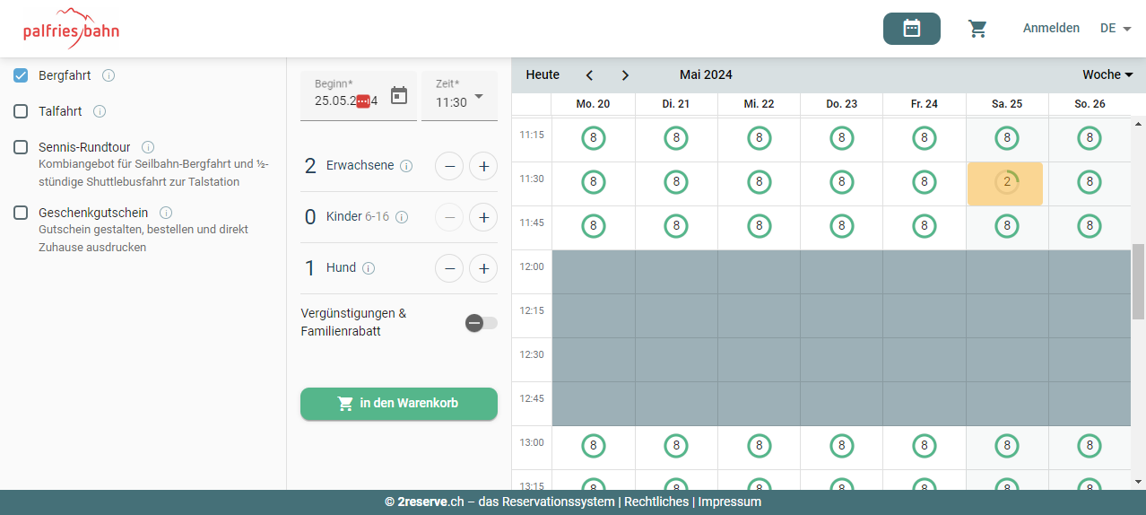The image size is (1146, 515).
Task: Expand the Woche view dropdown
Action: click(x=1107, y=75)
